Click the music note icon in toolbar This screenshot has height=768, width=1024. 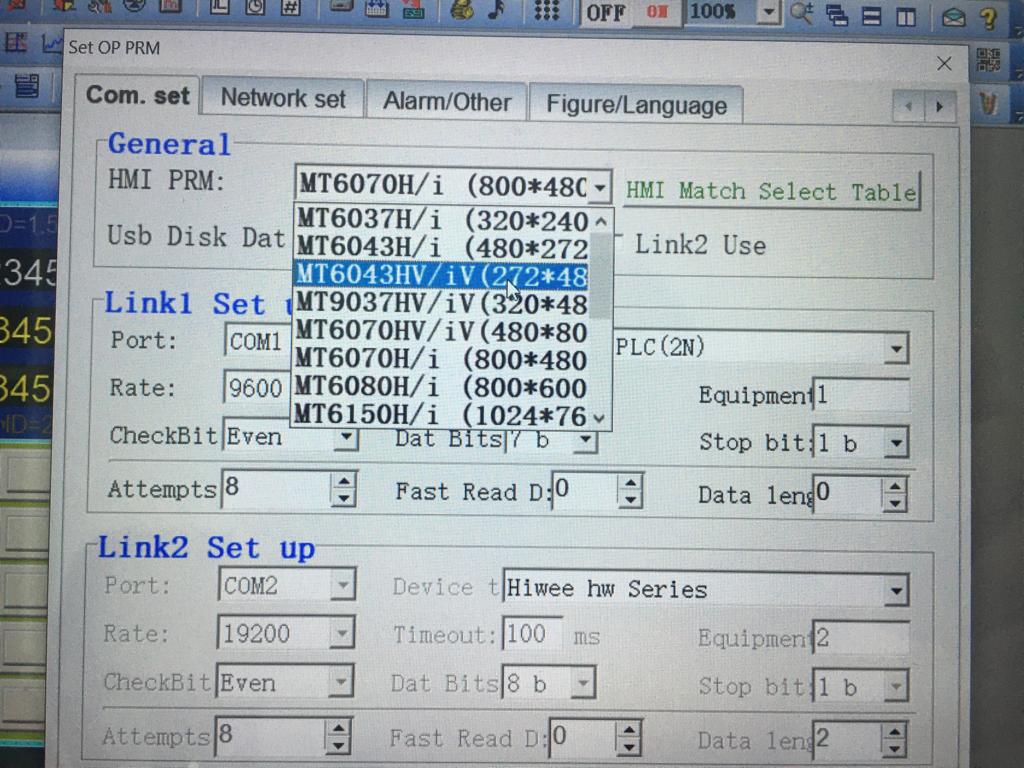coord(498,9)
